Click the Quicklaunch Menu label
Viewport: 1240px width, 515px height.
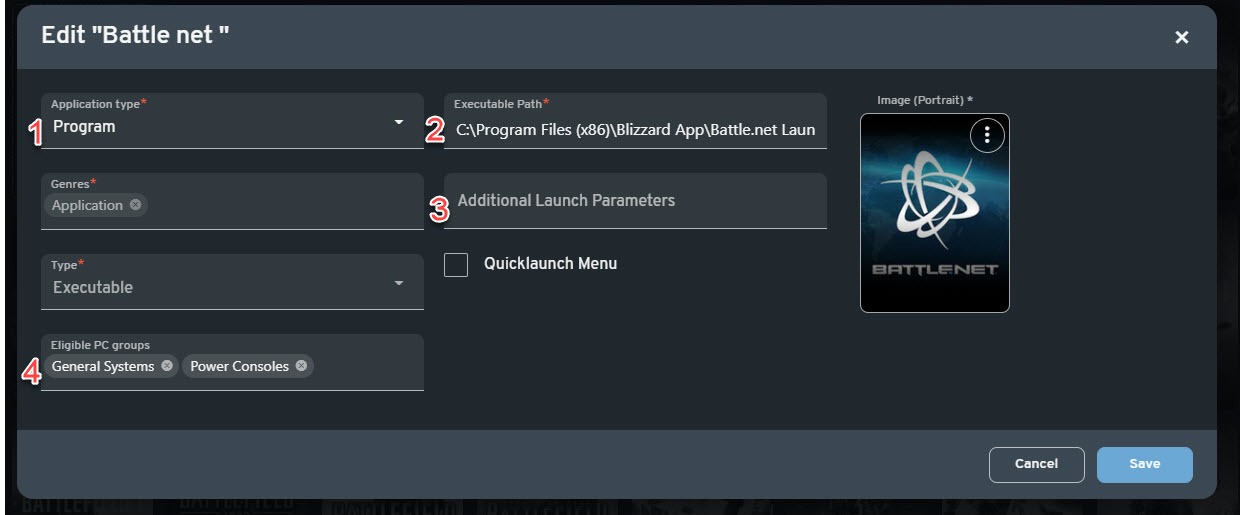click(x=550, y=264)
